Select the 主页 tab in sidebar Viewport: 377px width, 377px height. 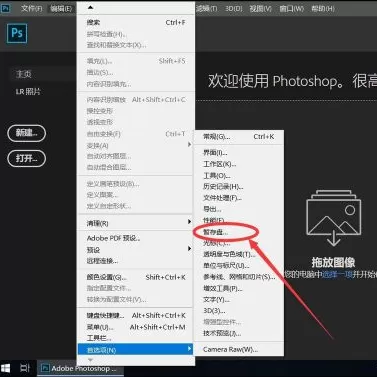click(24, 74)
